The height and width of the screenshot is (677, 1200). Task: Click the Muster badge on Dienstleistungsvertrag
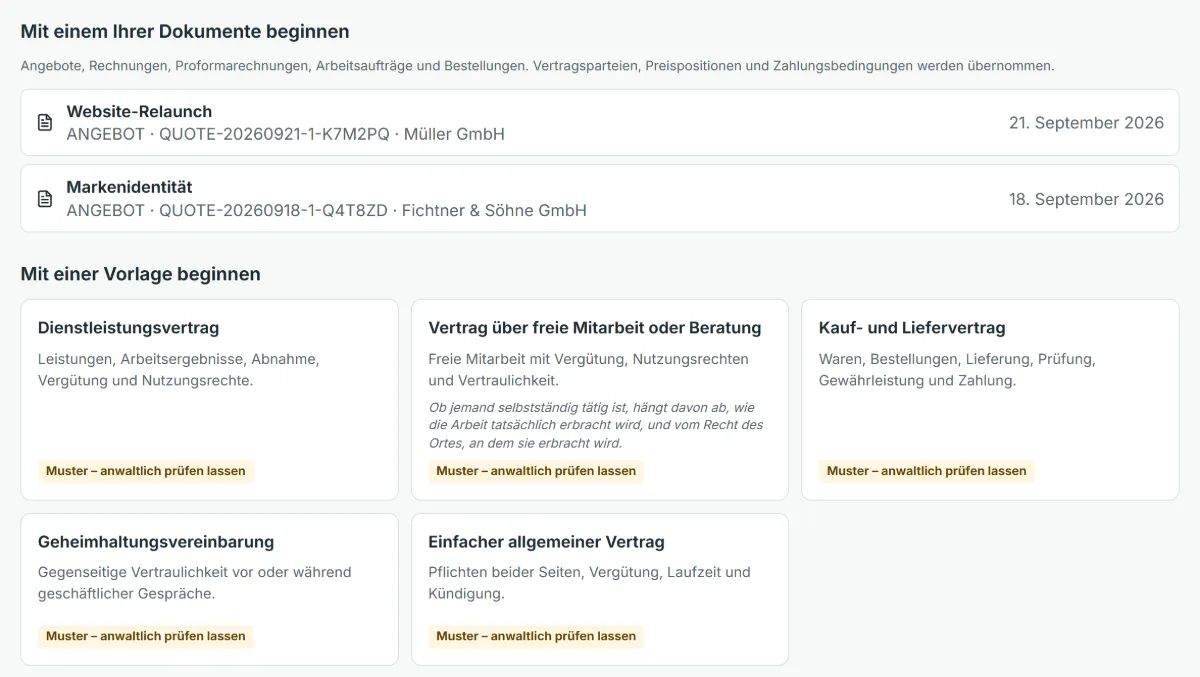click(x=146, y=471)
